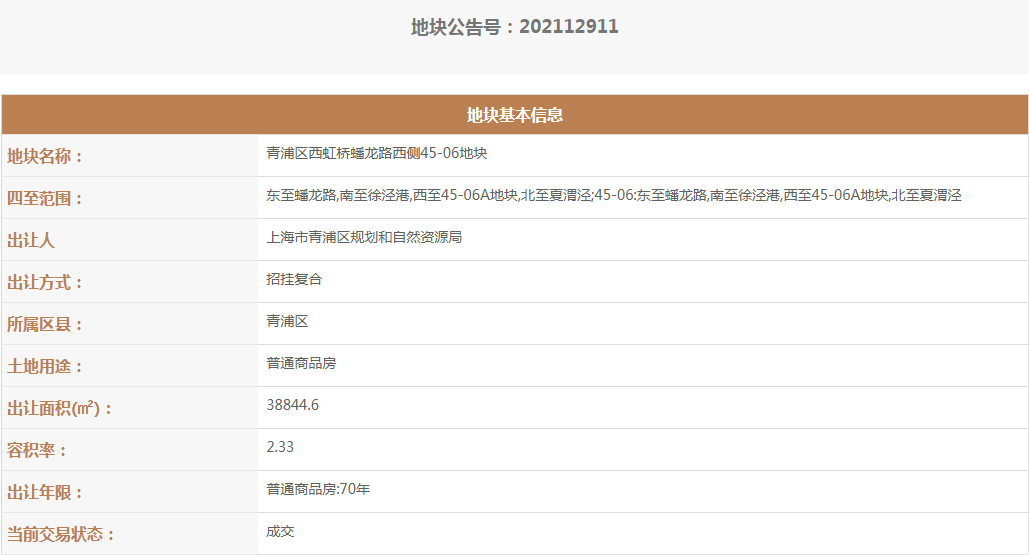Click the 出让人 label
The image size is (1029, 555).
[x=31, y=240]
